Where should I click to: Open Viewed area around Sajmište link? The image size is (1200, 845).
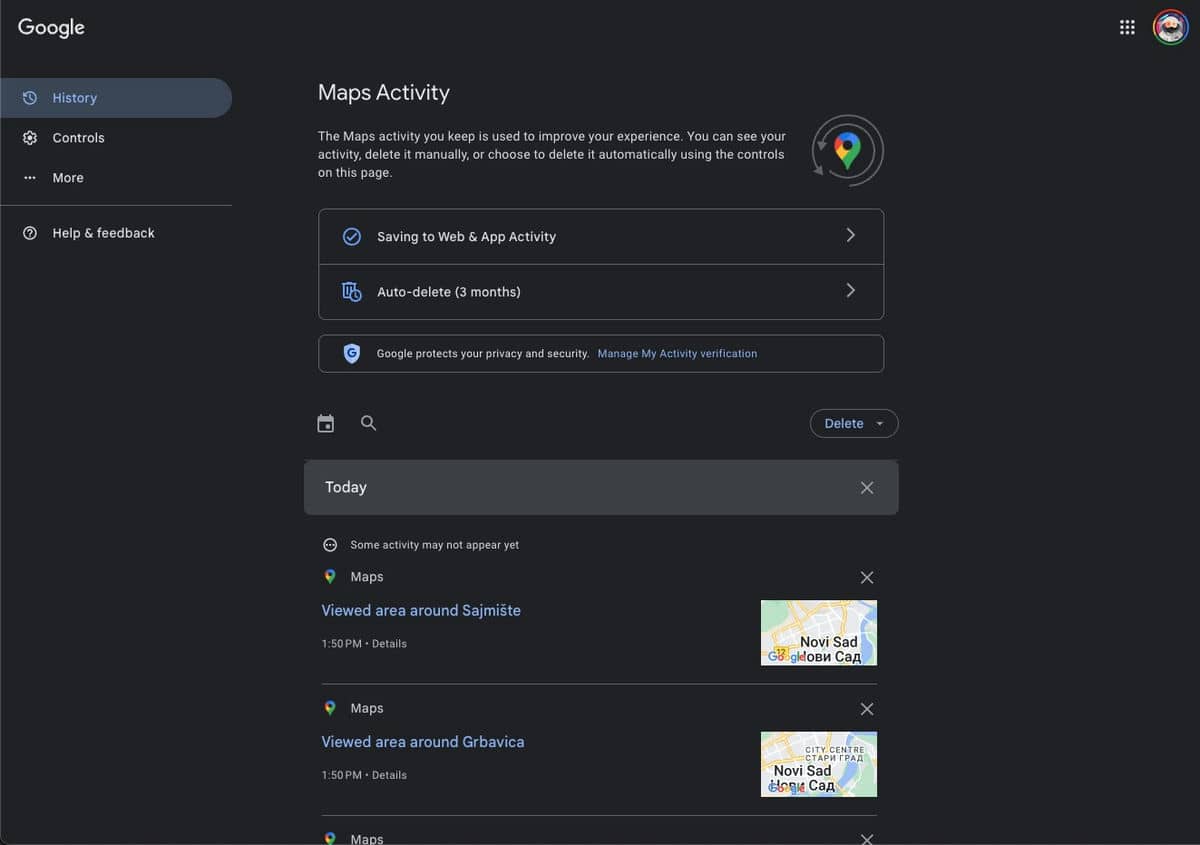point(421,610)
